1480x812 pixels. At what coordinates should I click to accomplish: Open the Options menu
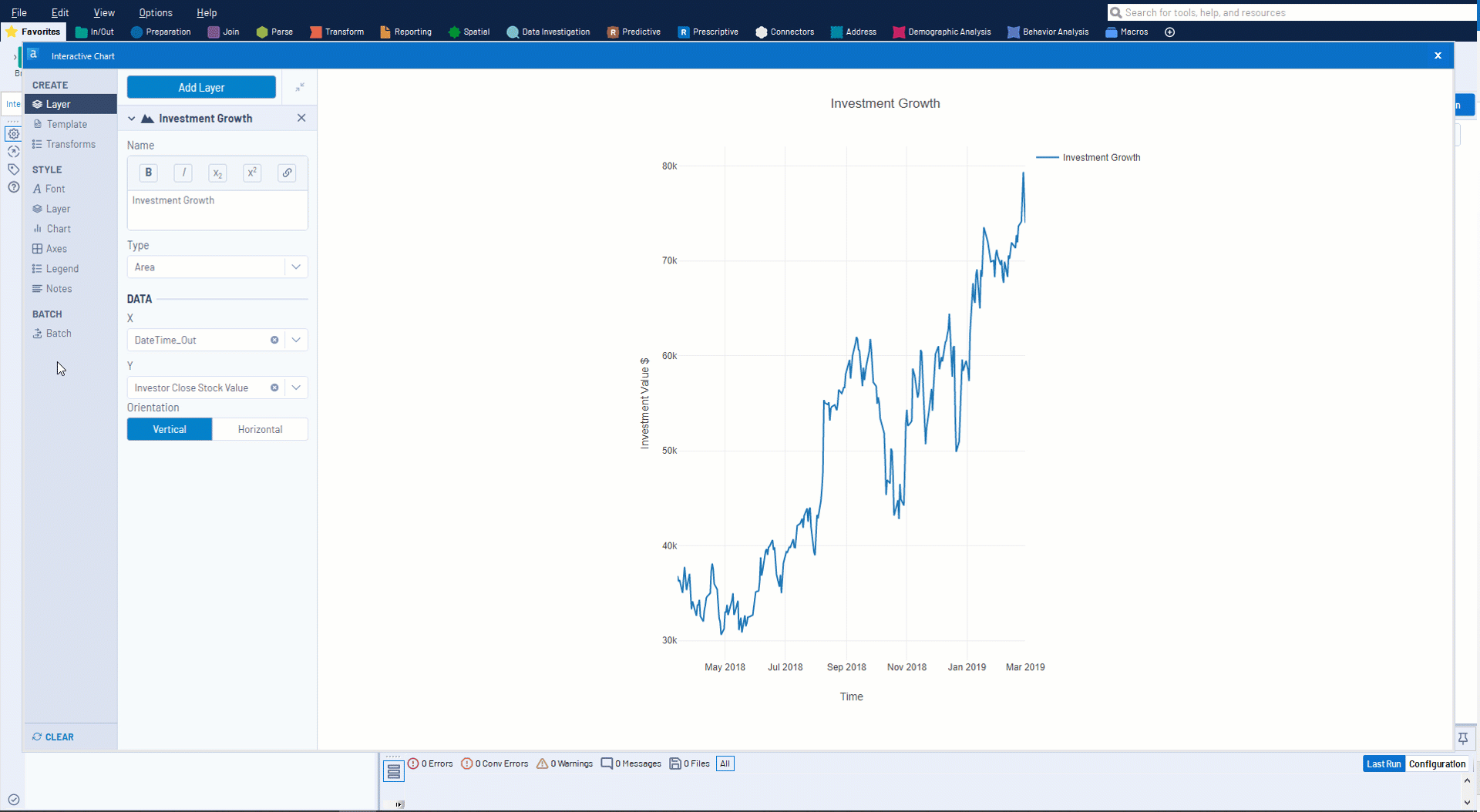154,12
